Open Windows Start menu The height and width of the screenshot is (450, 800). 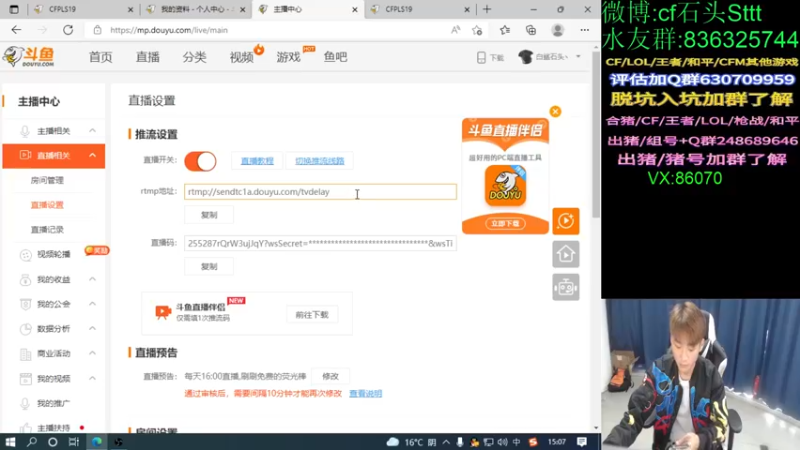(x=10, y=442)
